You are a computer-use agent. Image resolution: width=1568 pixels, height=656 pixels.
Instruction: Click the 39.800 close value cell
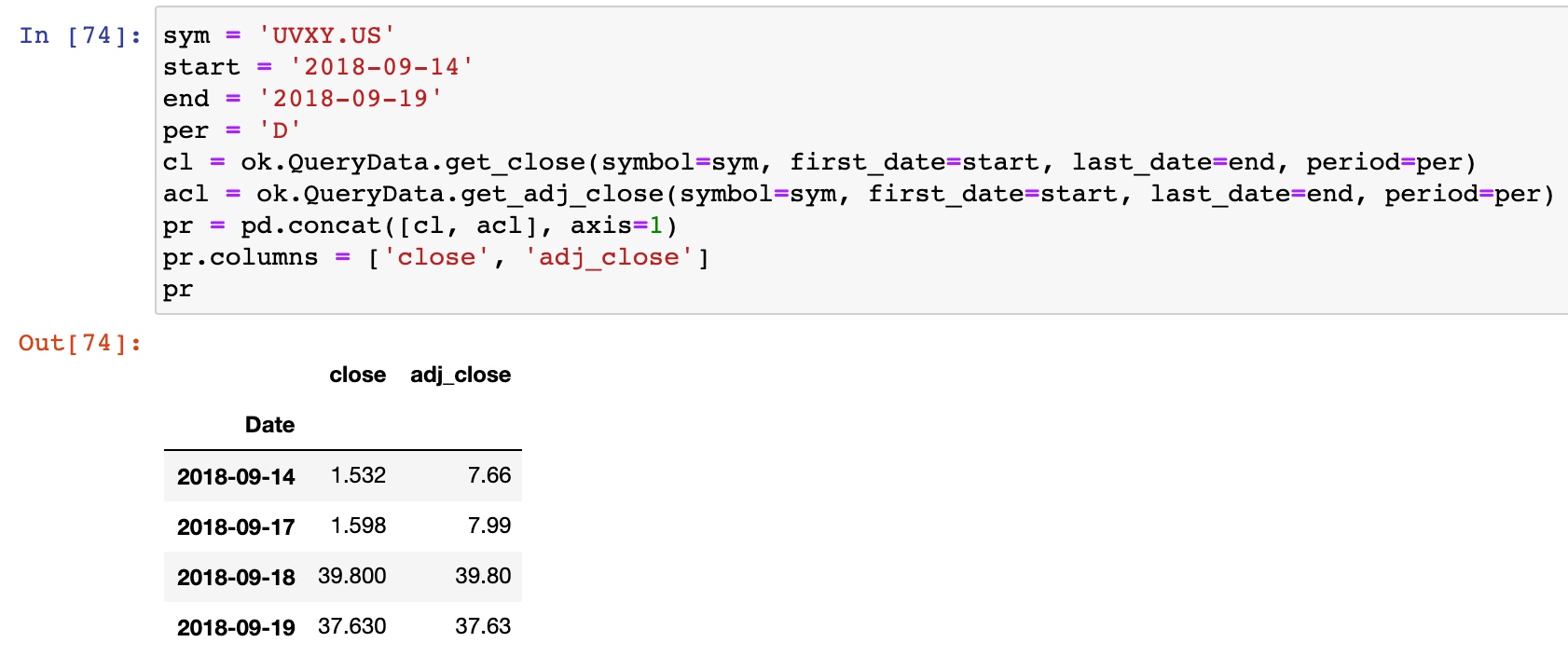tap(352, 576)
